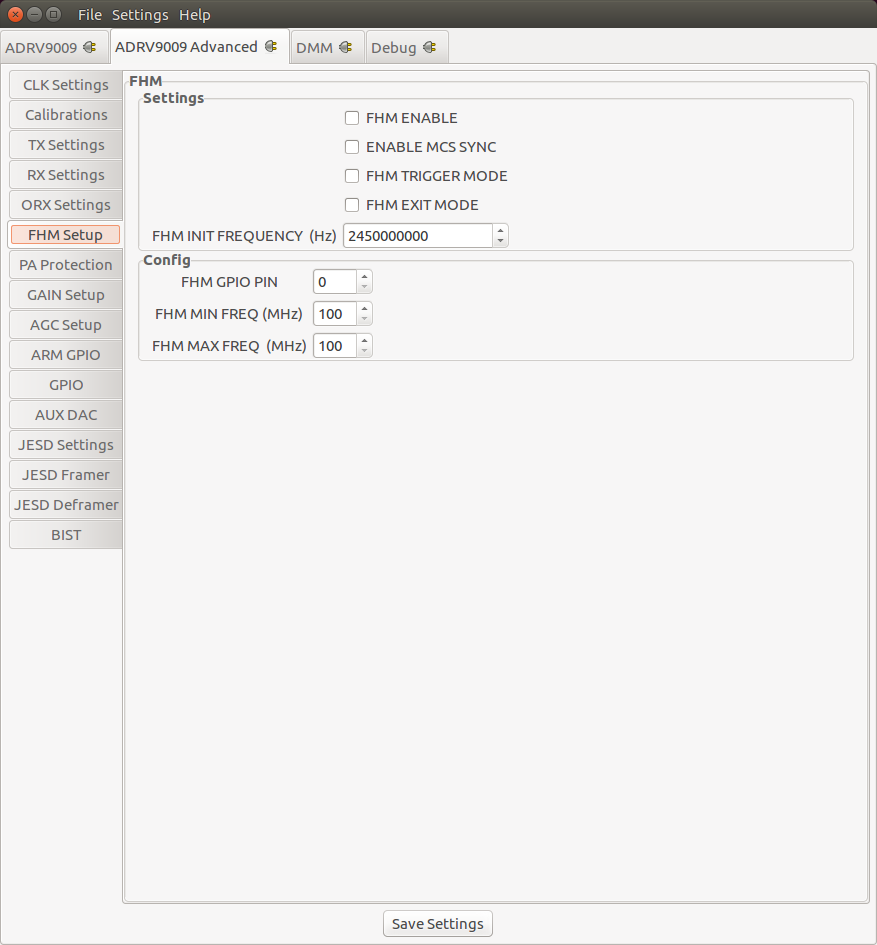Image resolution: width=877 pixels, height=945 pixels.
Task: Toggle FHM TRIGGER MODE on
Action: click(352, 176)
